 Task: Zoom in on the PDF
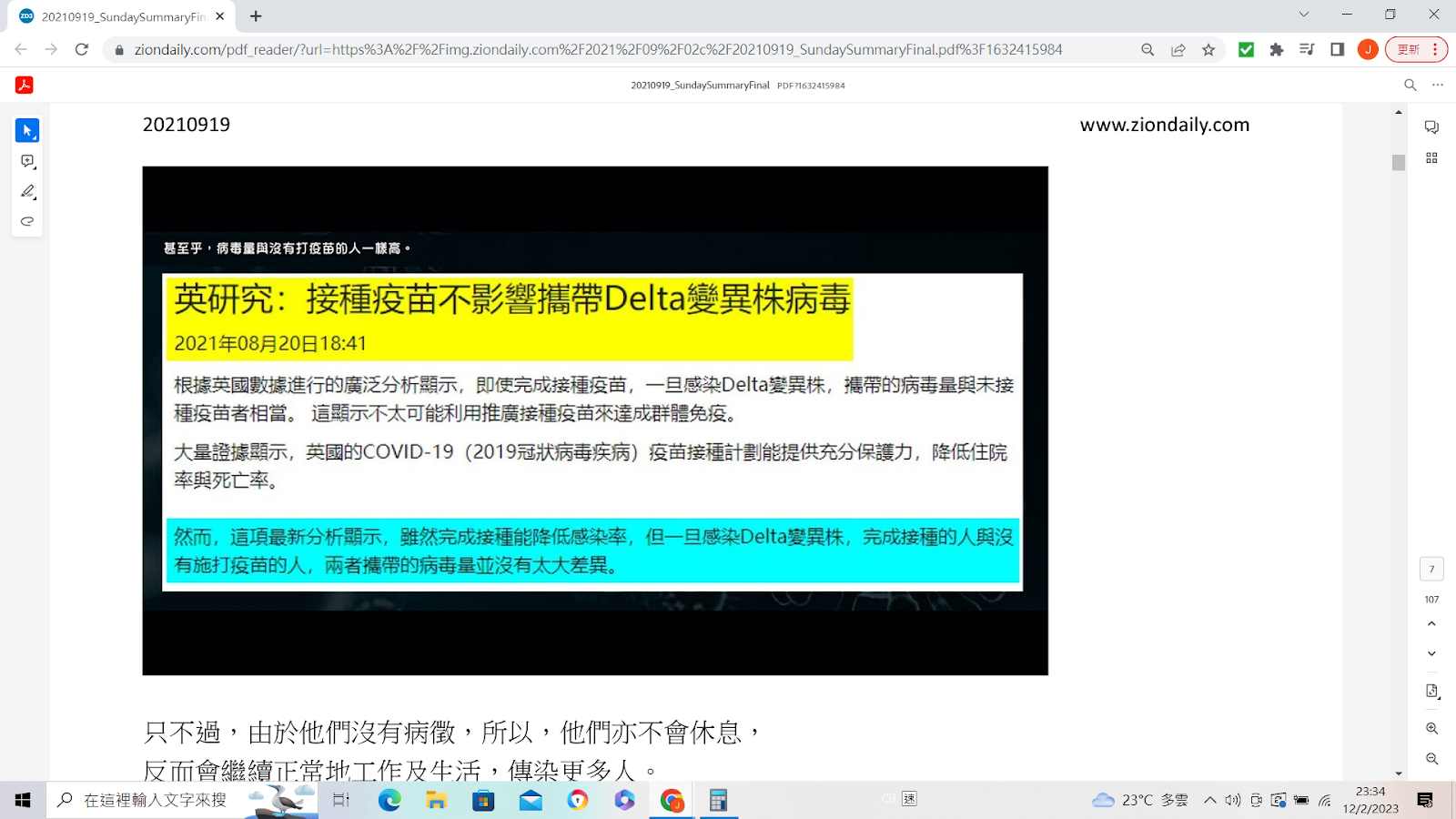1431,729
